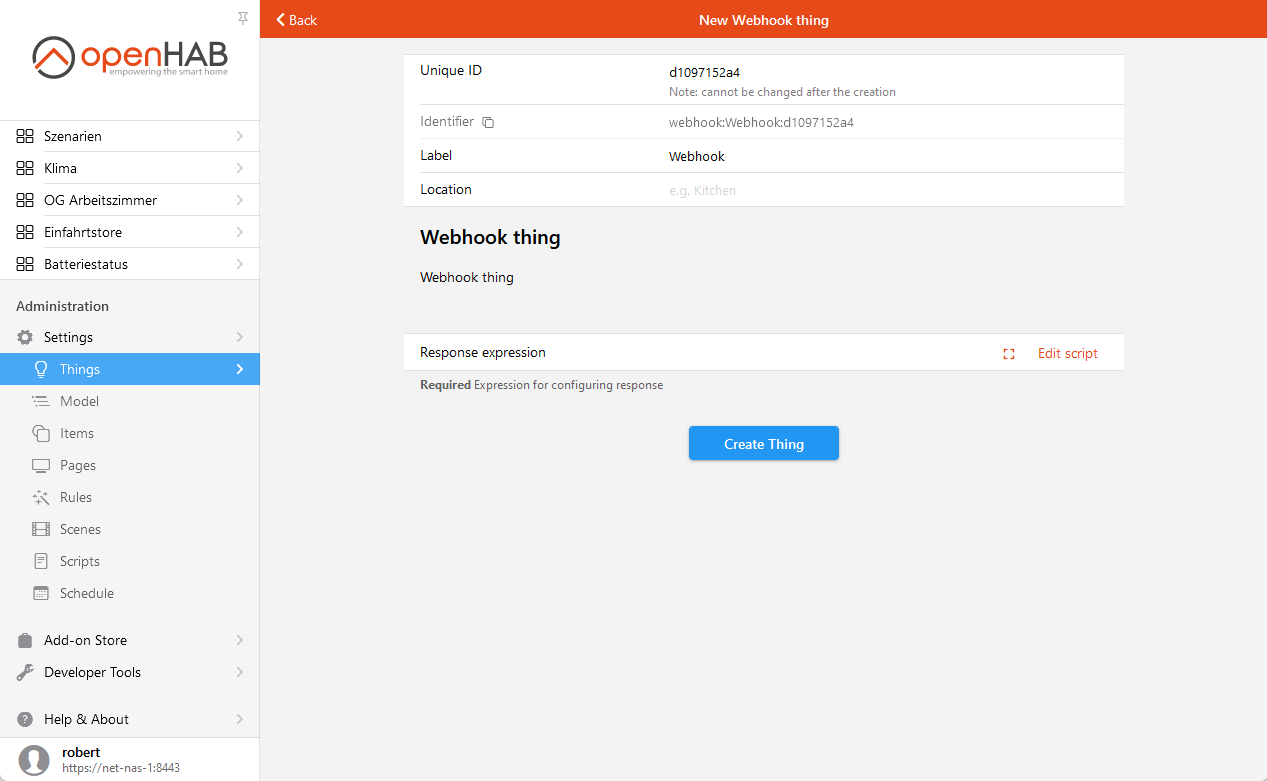Expand the Add-on Store chevron
This screenshot has width=1267, height=781.
[240, 640]
